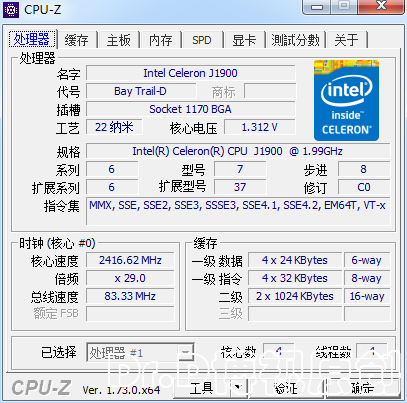This screenshot has height=403, width=407.
Task: Click the 指令集 instructions text box
Action: 238,211
